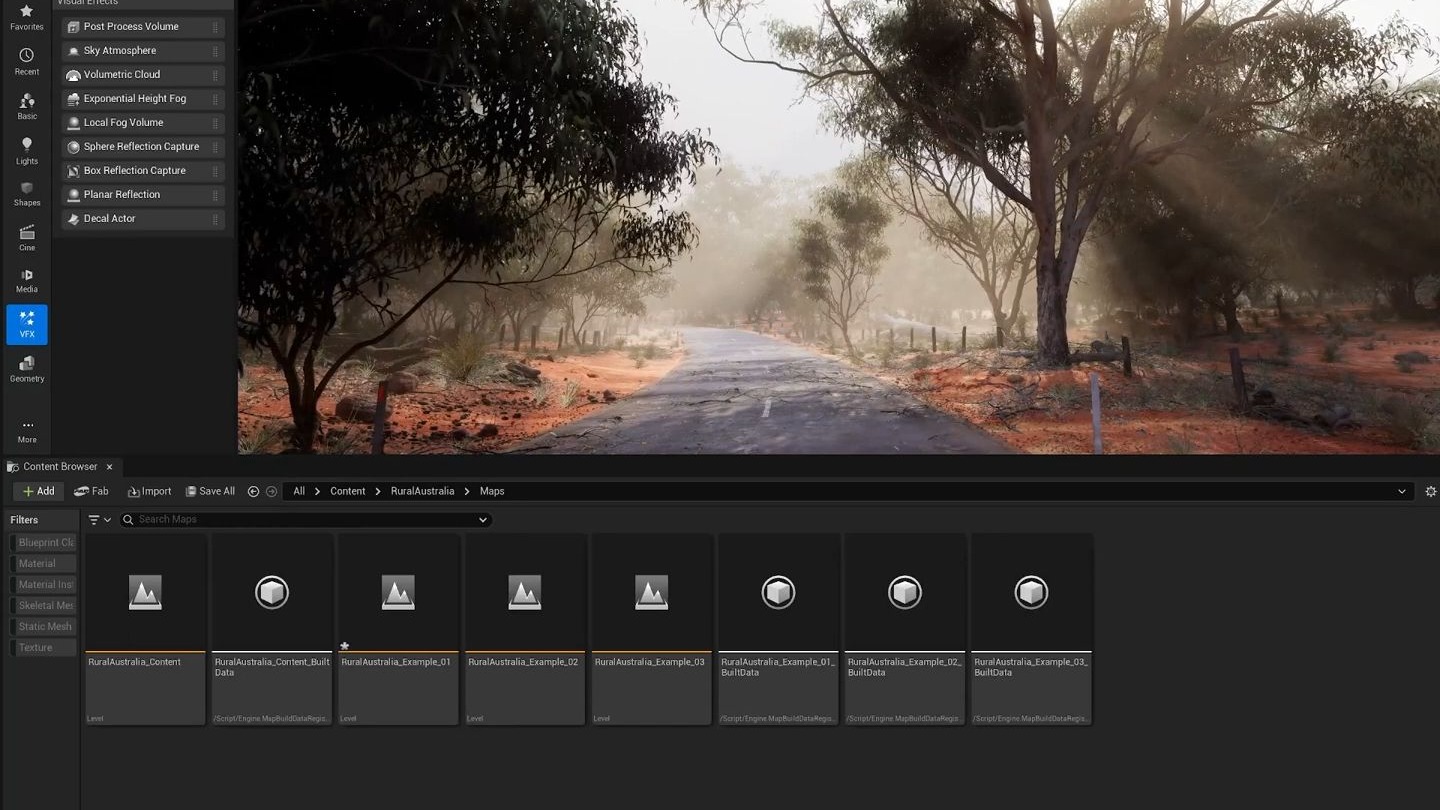Go forward in Content Browser history
The image size is (1440, 810).
[x=271, y=492]
